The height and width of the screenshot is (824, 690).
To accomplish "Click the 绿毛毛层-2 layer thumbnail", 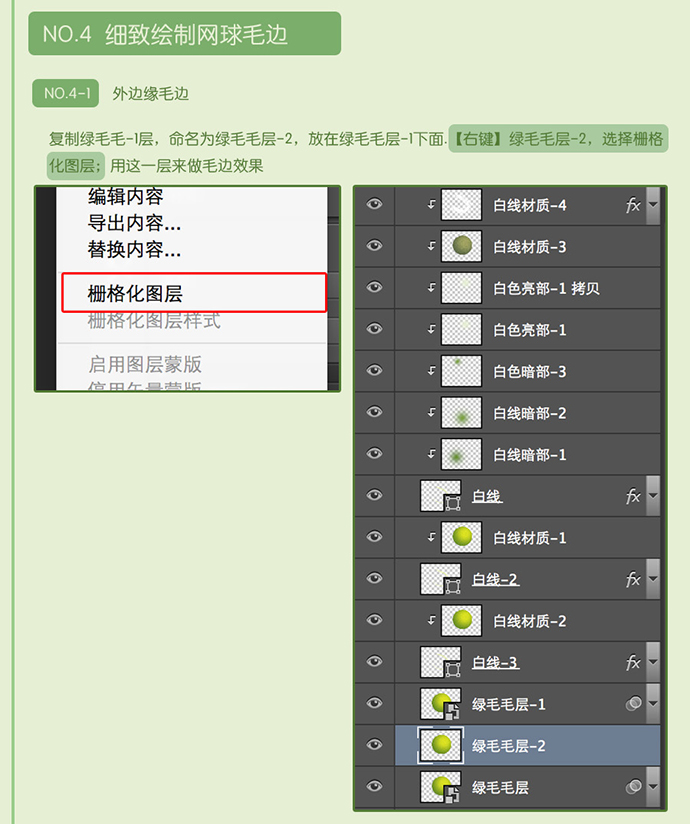I will tap(440, 745).
